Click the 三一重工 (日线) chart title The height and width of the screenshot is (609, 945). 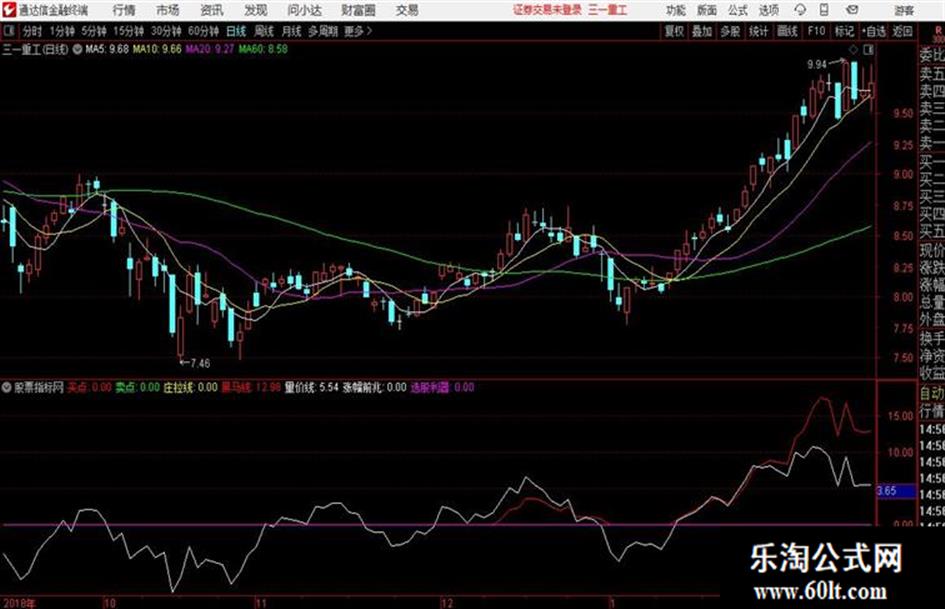35,49
